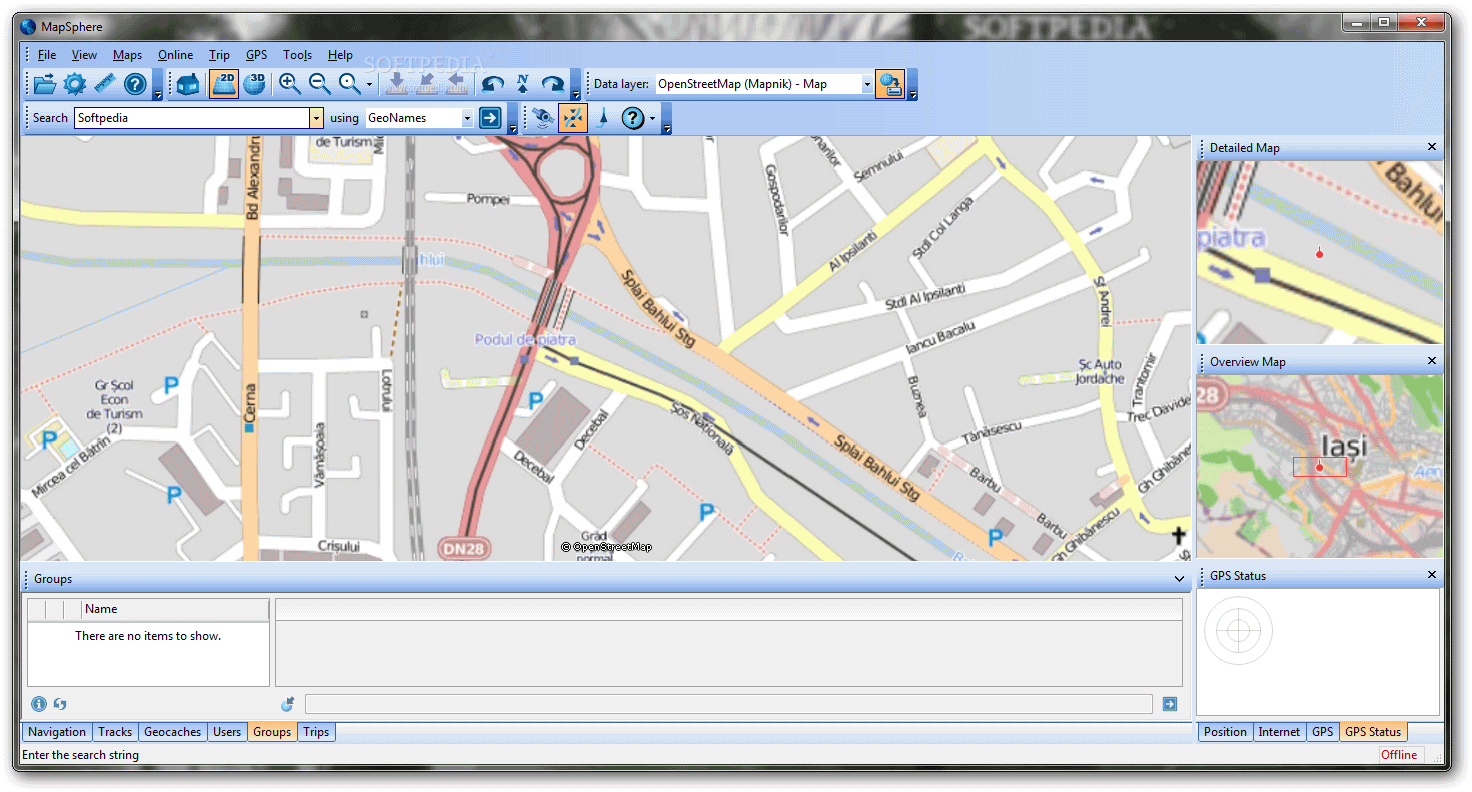This screenshot has width=1472, height=792.
Task: Toggle the map download globe button
Action: click(890, 84)
